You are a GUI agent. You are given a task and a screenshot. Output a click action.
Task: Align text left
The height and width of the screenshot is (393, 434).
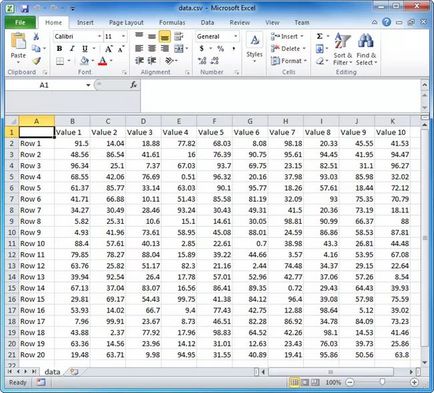coord(139,49)
